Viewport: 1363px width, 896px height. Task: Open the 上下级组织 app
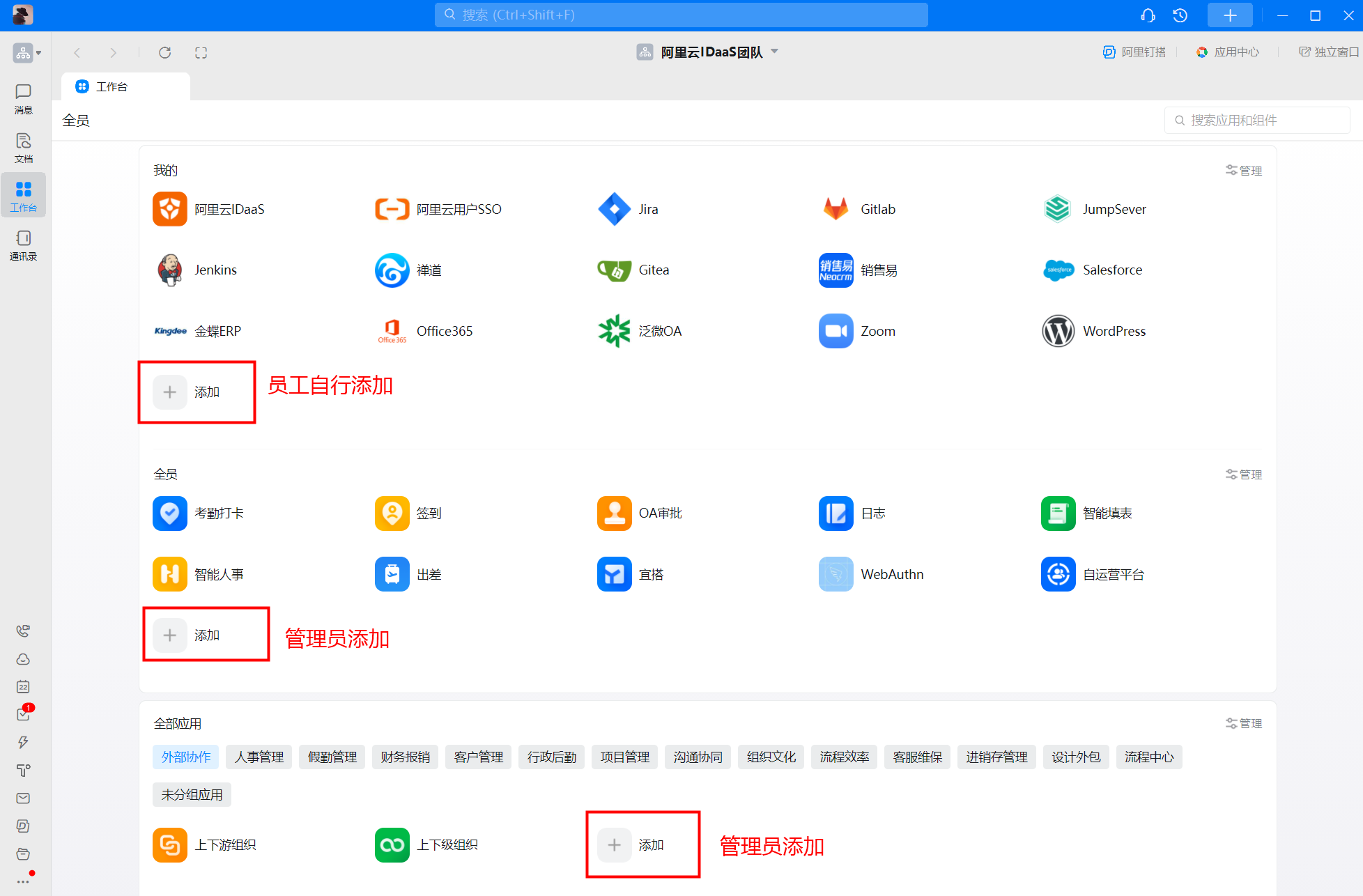point(426,845)
